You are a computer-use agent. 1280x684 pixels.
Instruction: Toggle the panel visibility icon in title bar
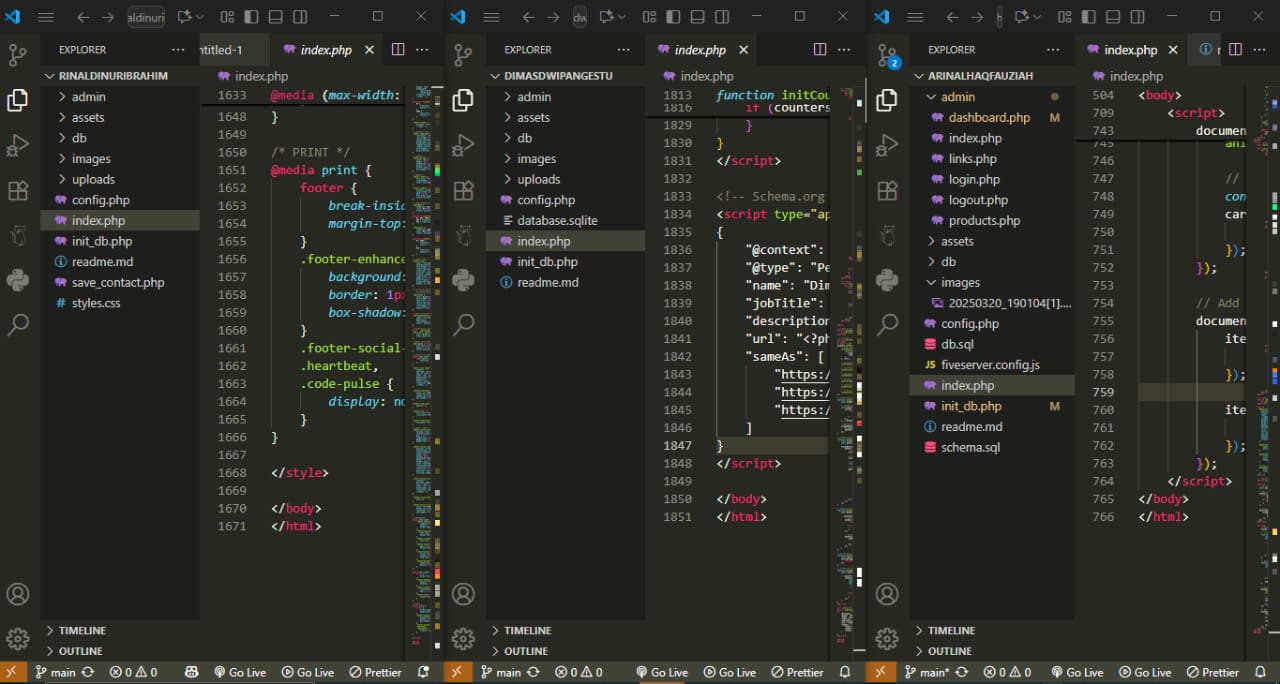[274, 17]
